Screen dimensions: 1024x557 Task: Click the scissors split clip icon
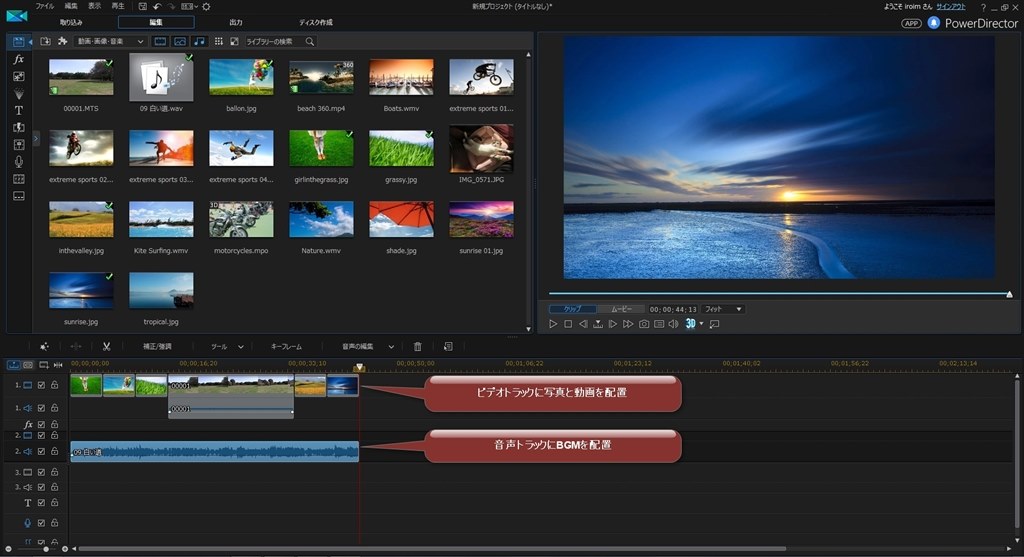point(106,347)
